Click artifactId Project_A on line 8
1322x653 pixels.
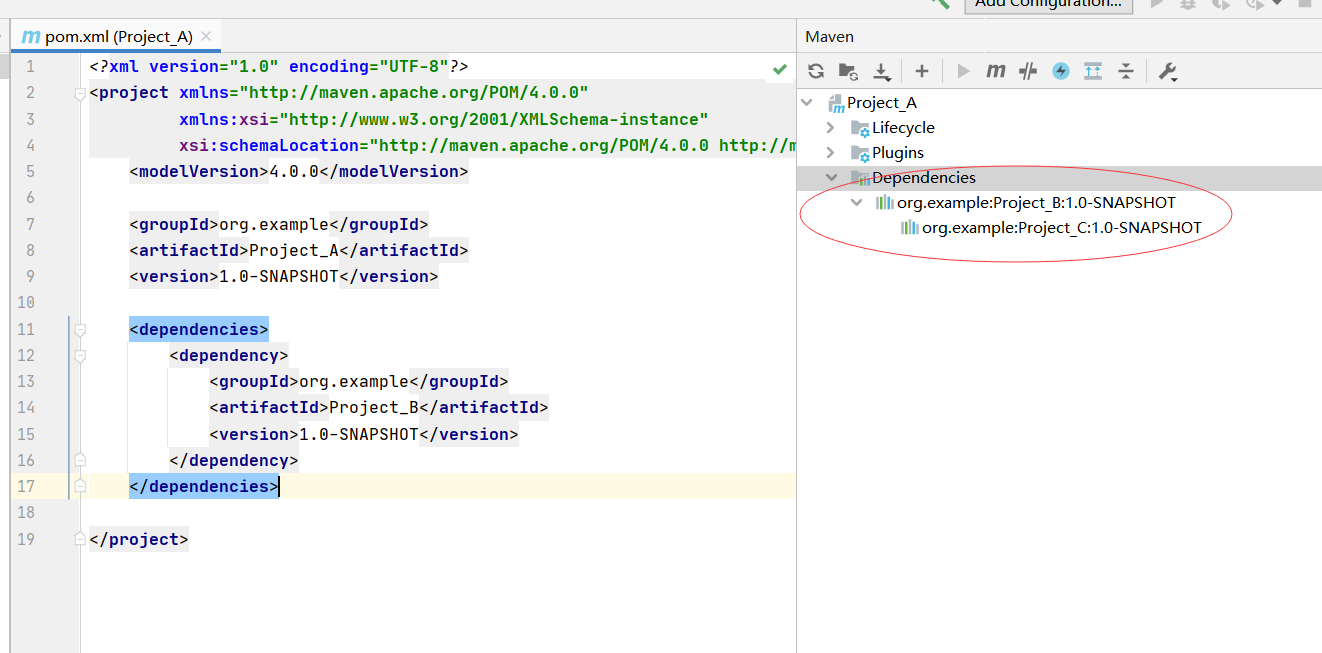(299, 250)
